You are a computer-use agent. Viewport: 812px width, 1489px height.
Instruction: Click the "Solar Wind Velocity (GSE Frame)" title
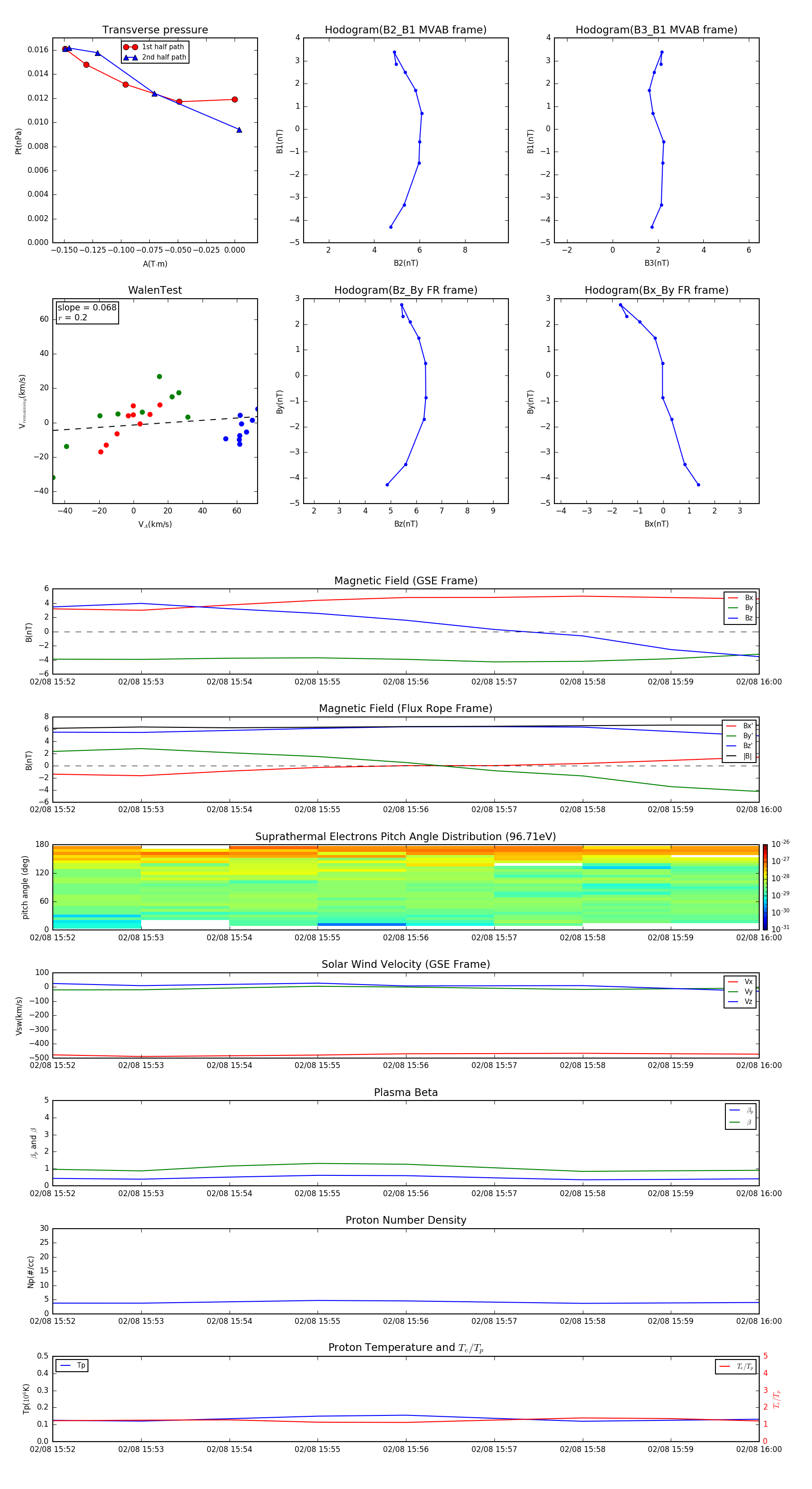click(x=406, y=965)
